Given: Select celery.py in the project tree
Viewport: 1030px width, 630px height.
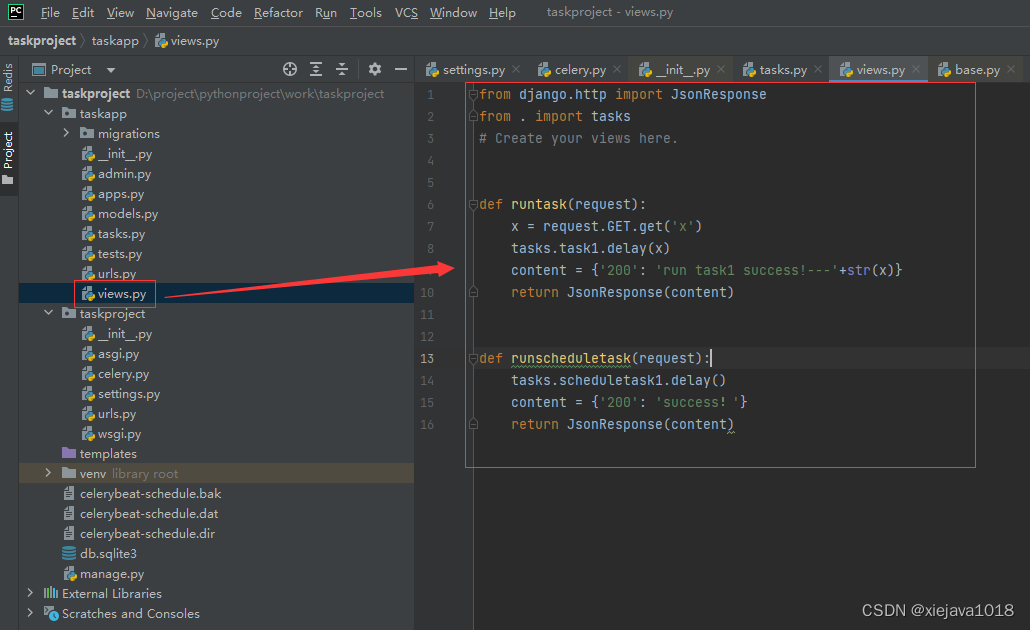Looking at the screenshot, I should 123,374.
